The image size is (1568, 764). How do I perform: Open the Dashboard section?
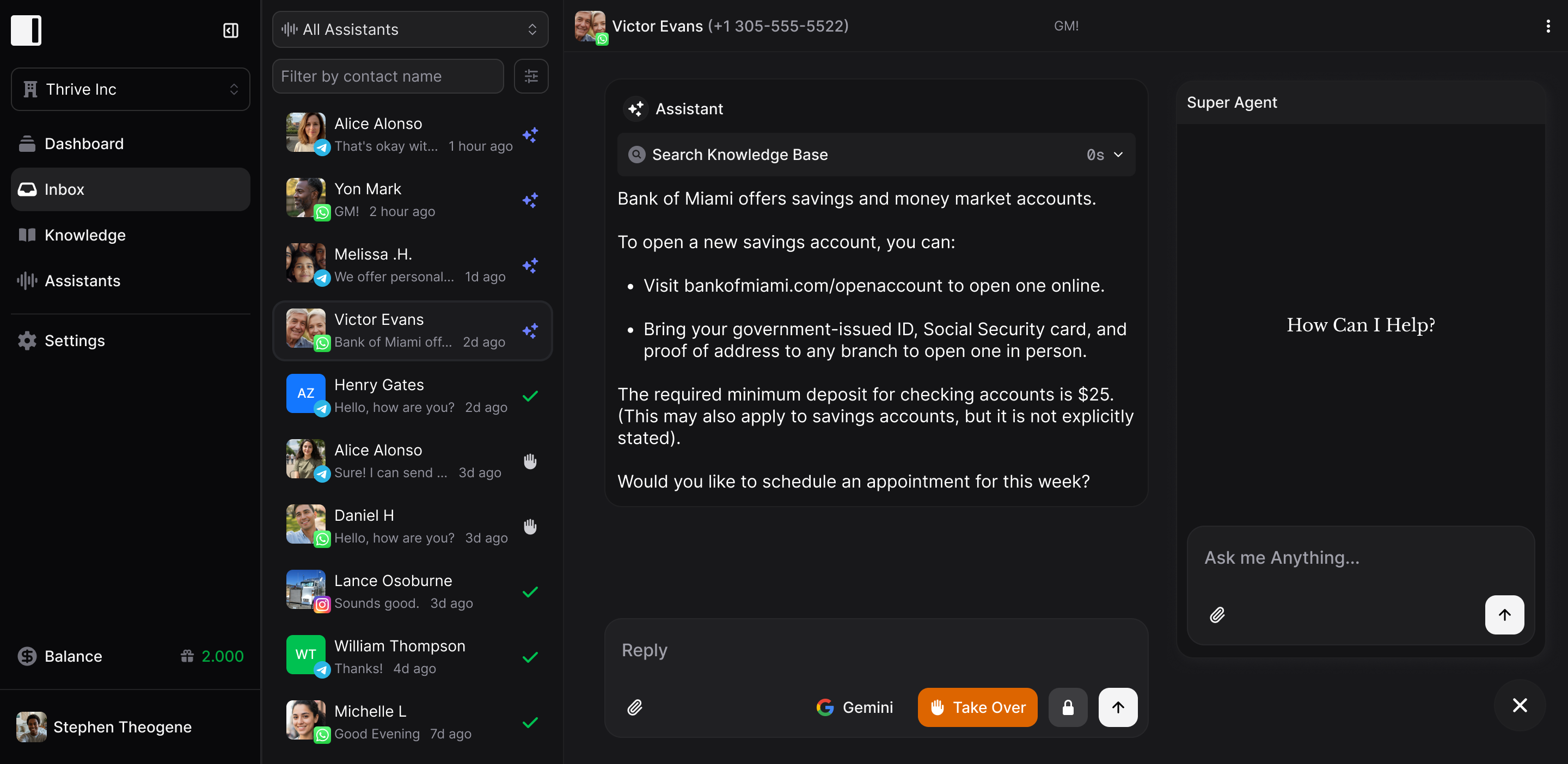click(83, 144)
